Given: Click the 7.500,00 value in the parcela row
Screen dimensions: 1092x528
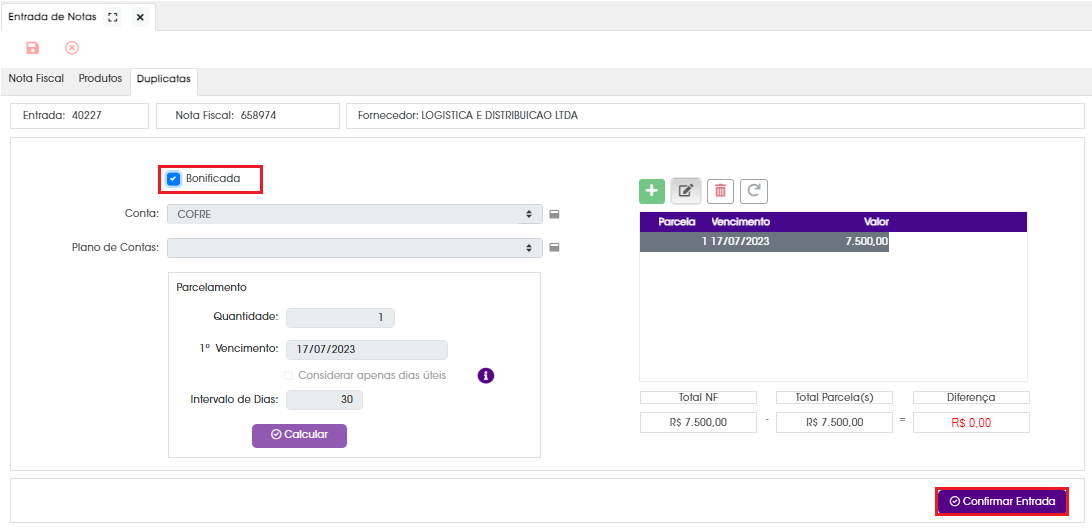Looking at the screenshot, I should click(x=866, y=242).
